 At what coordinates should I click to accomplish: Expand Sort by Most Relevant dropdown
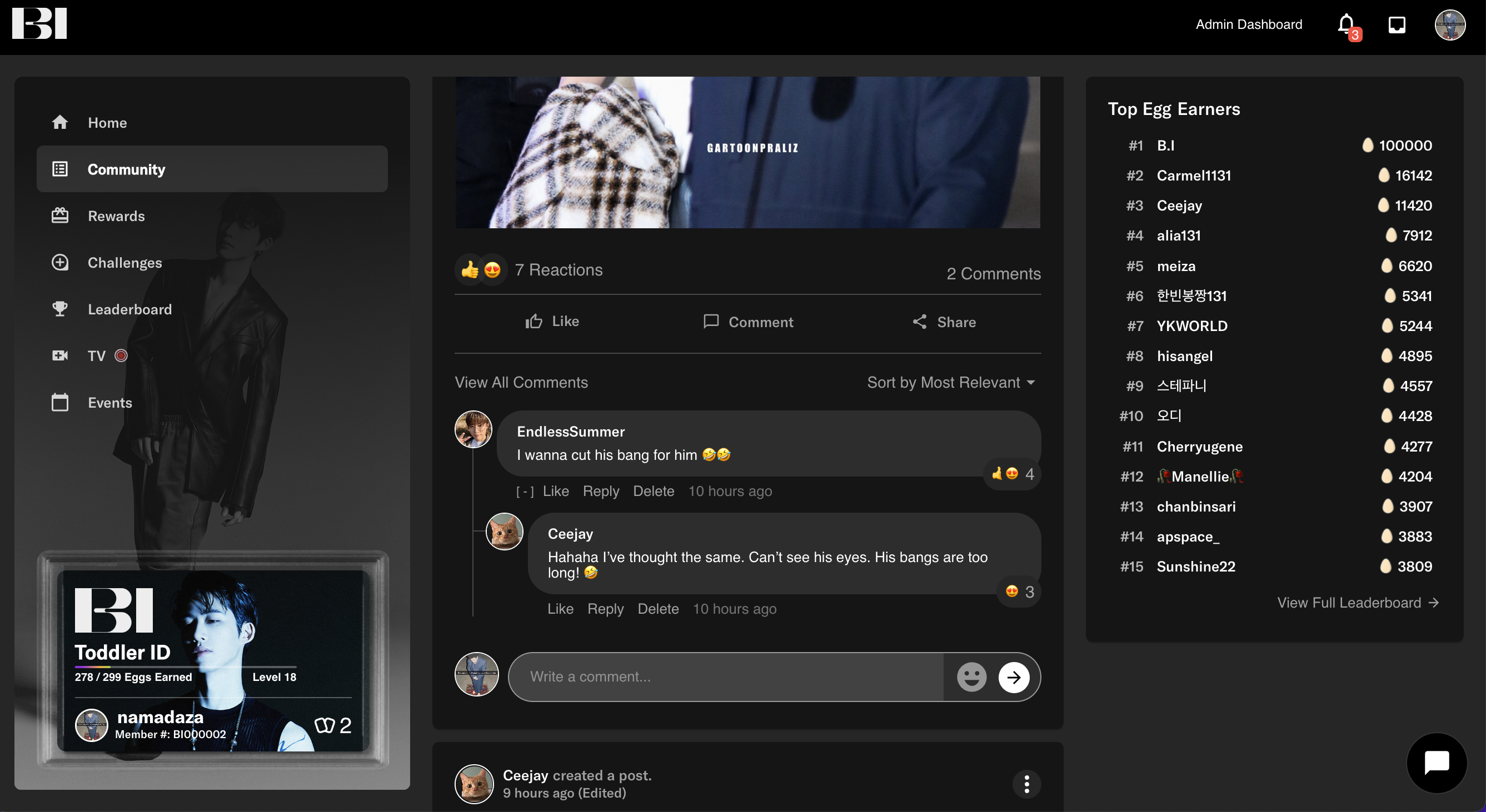tap(951, 382)
